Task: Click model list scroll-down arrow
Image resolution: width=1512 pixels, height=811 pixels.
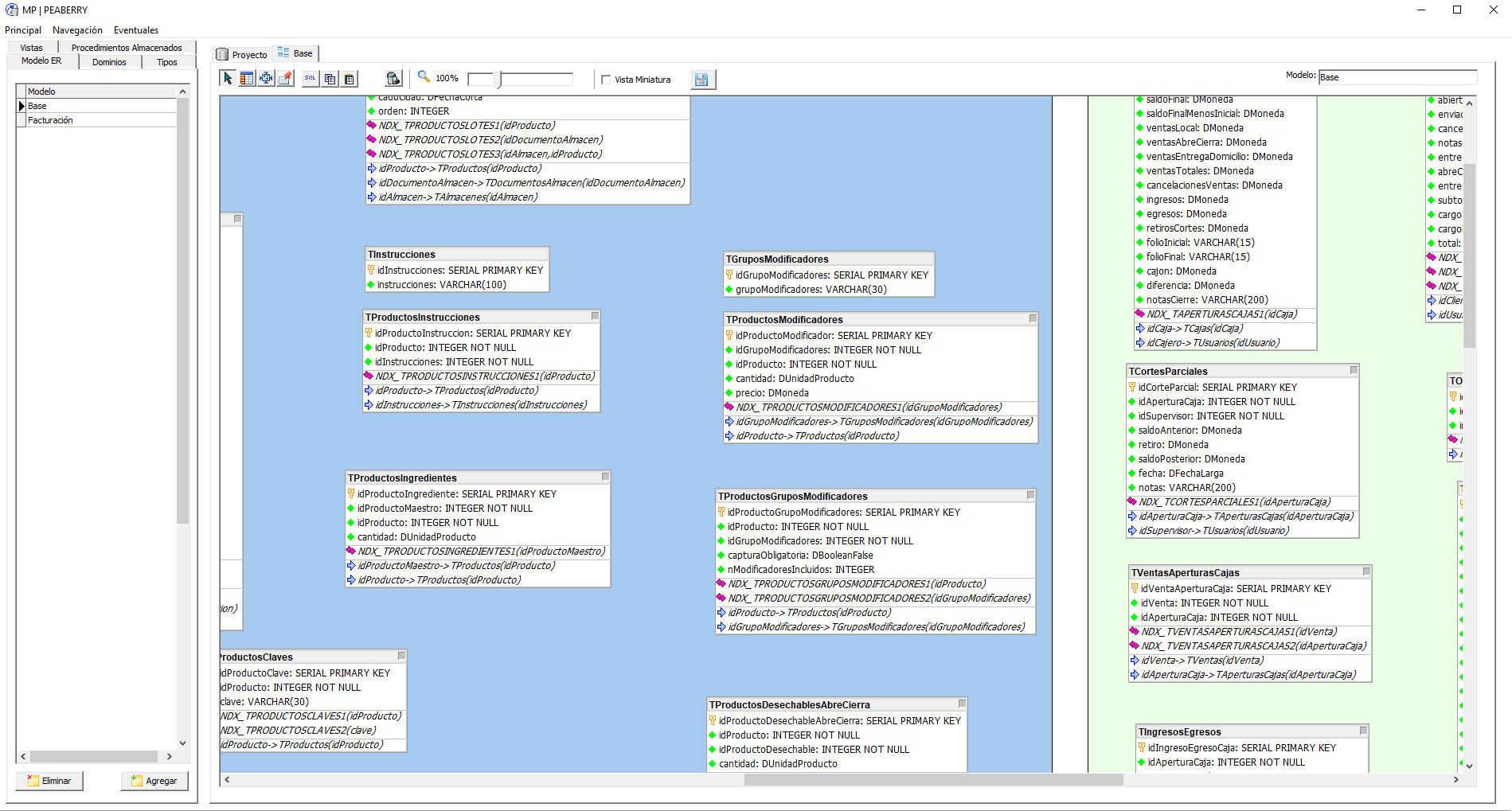Action: (x=182, y=743)
